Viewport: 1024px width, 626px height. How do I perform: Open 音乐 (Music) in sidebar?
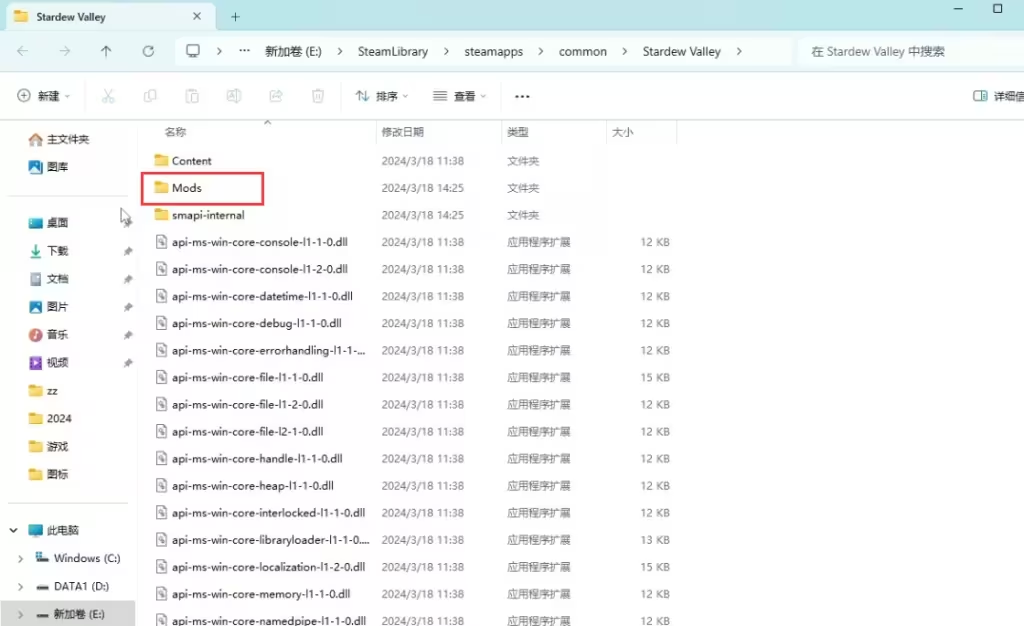(x=48, y=335)
